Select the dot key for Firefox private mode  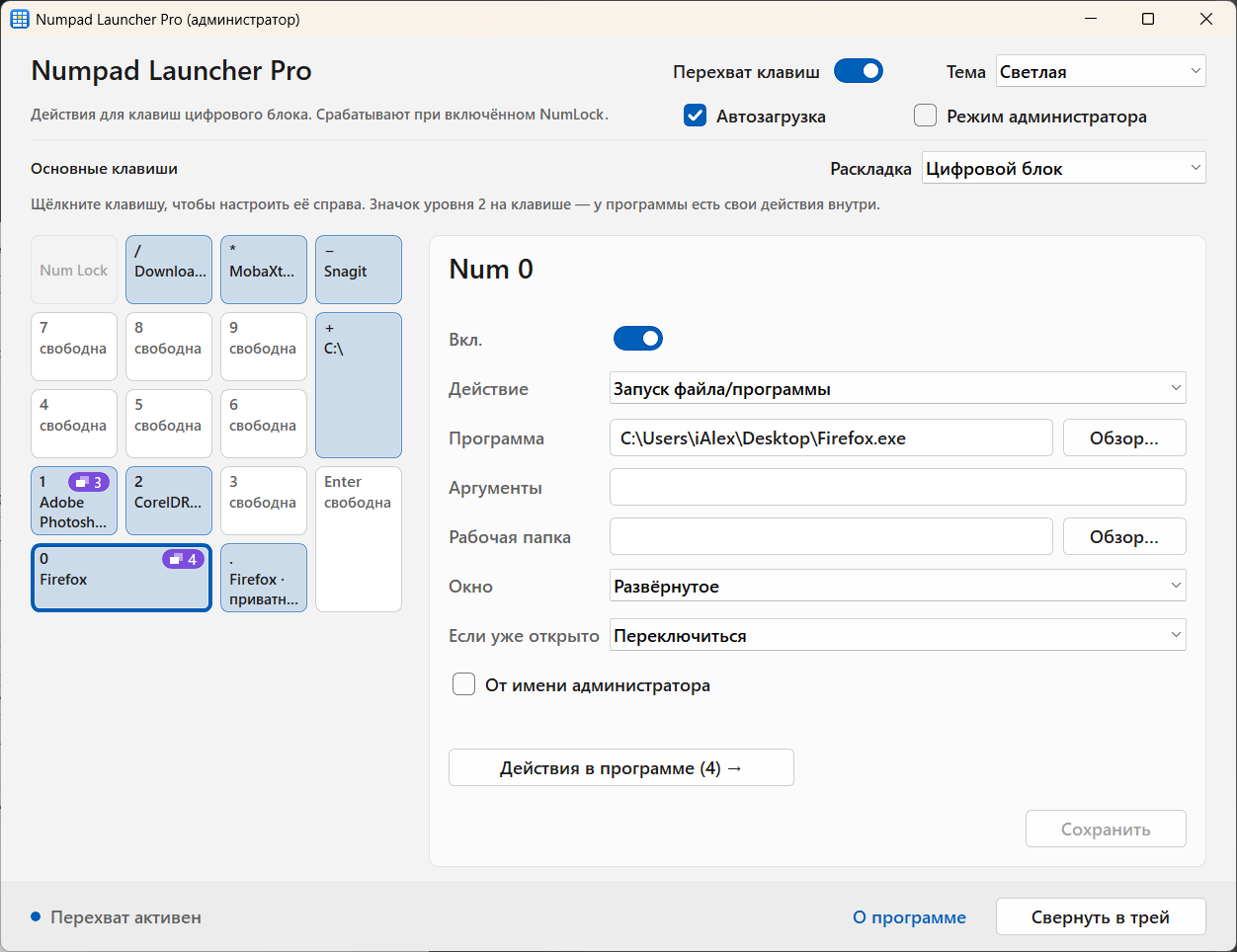pyautogui.click(x=264, y=578)
